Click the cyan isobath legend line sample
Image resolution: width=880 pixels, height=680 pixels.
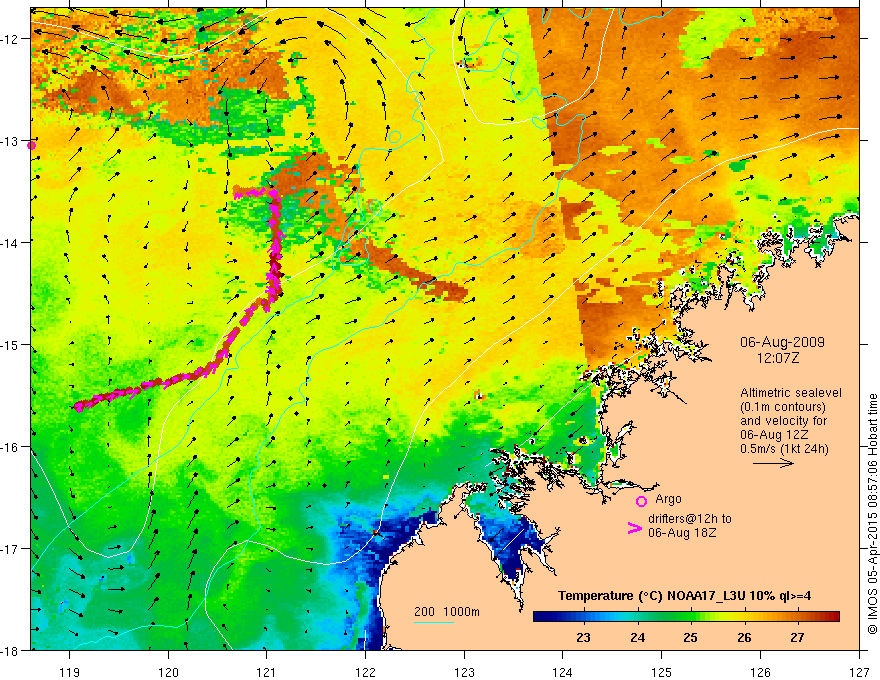pyautogui.click(x=434, y=622)
